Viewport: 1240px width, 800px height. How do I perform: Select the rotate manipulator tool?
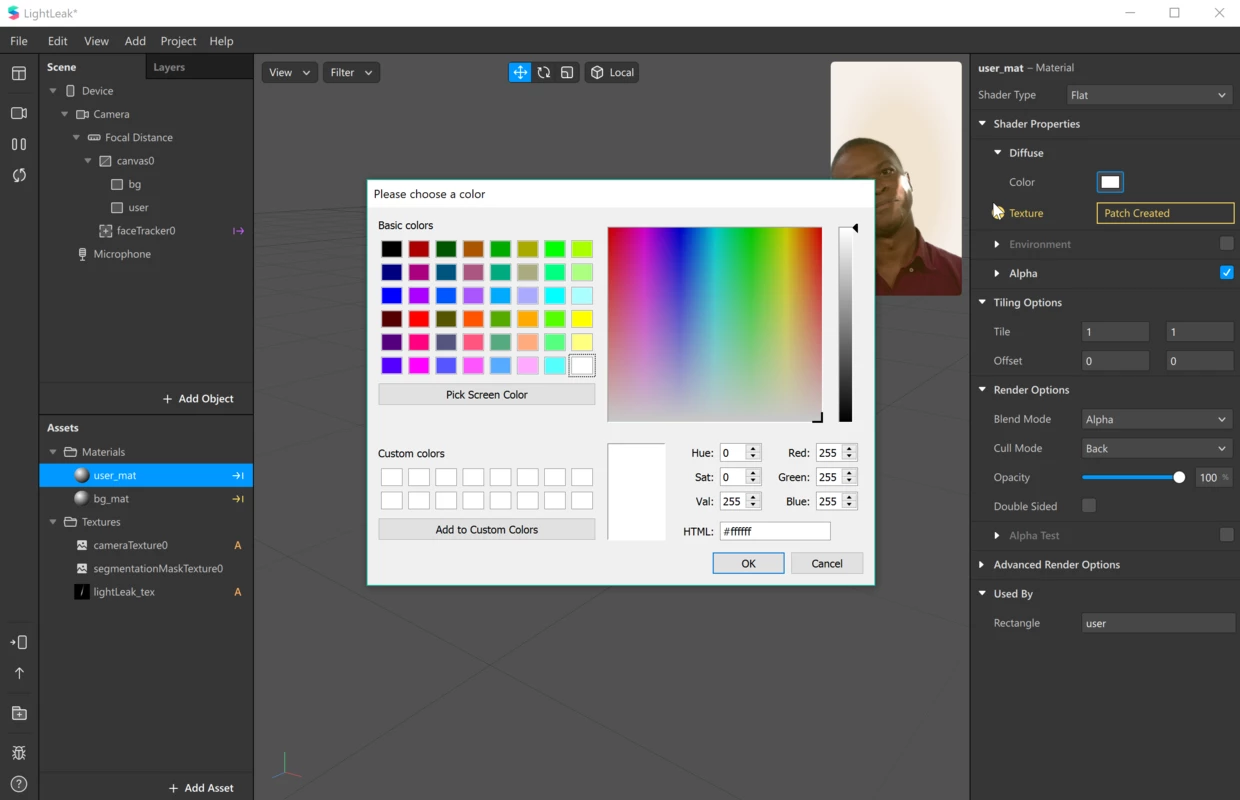(x=543, y=72)
